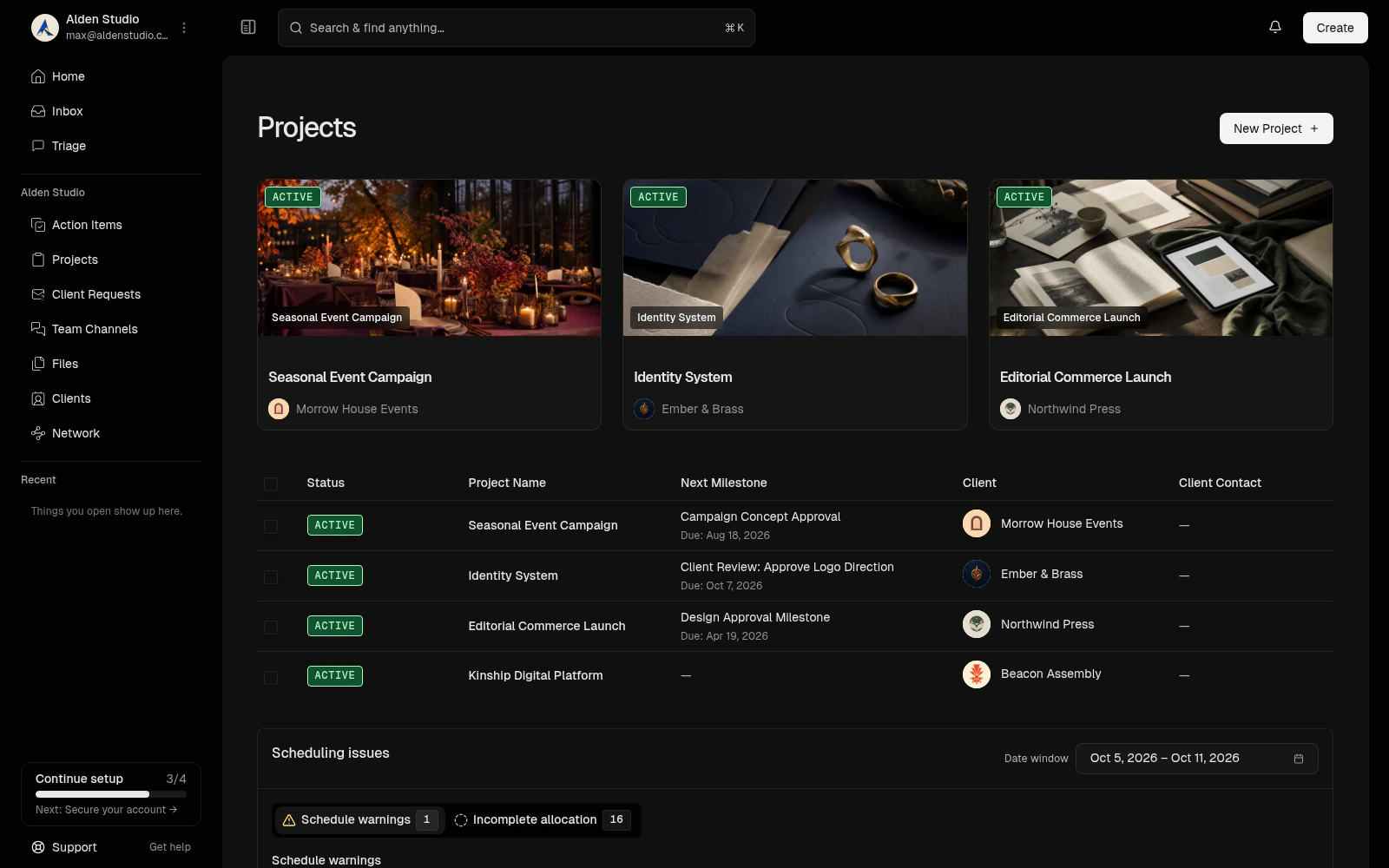
Task: Click Morrow House Events avatar on project card
Action: coord(279,409)
